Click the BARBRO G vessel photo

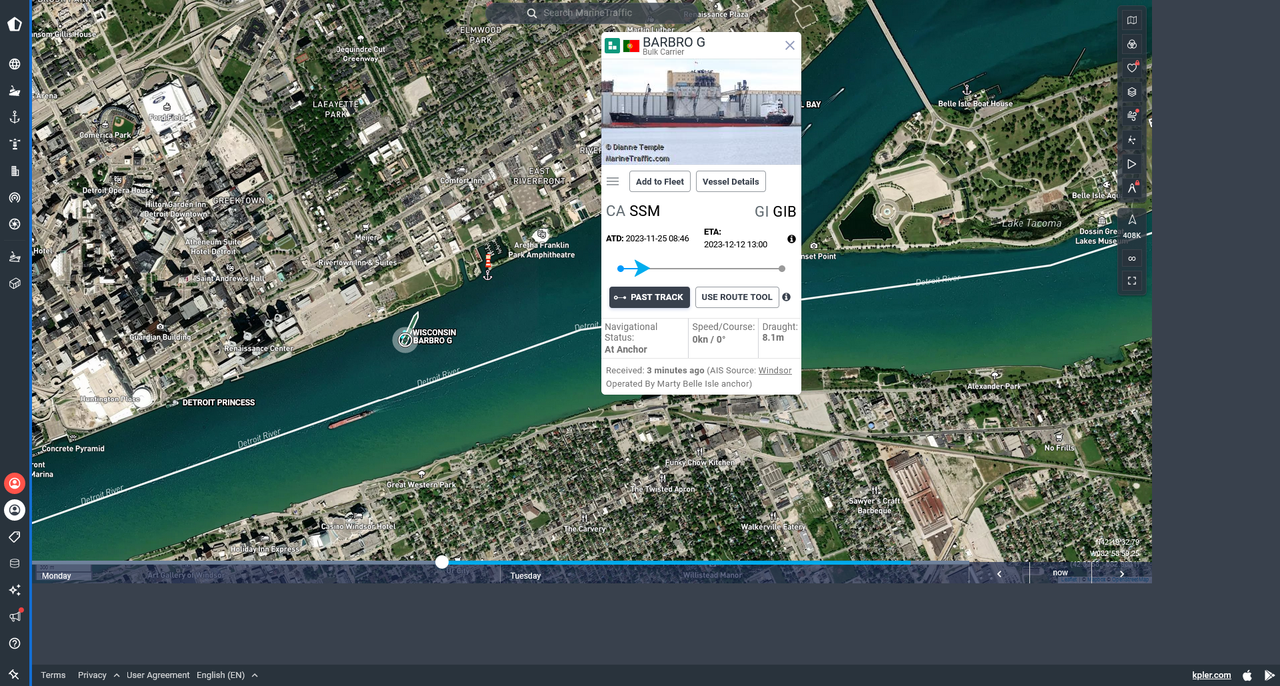[x=701, y=112]
